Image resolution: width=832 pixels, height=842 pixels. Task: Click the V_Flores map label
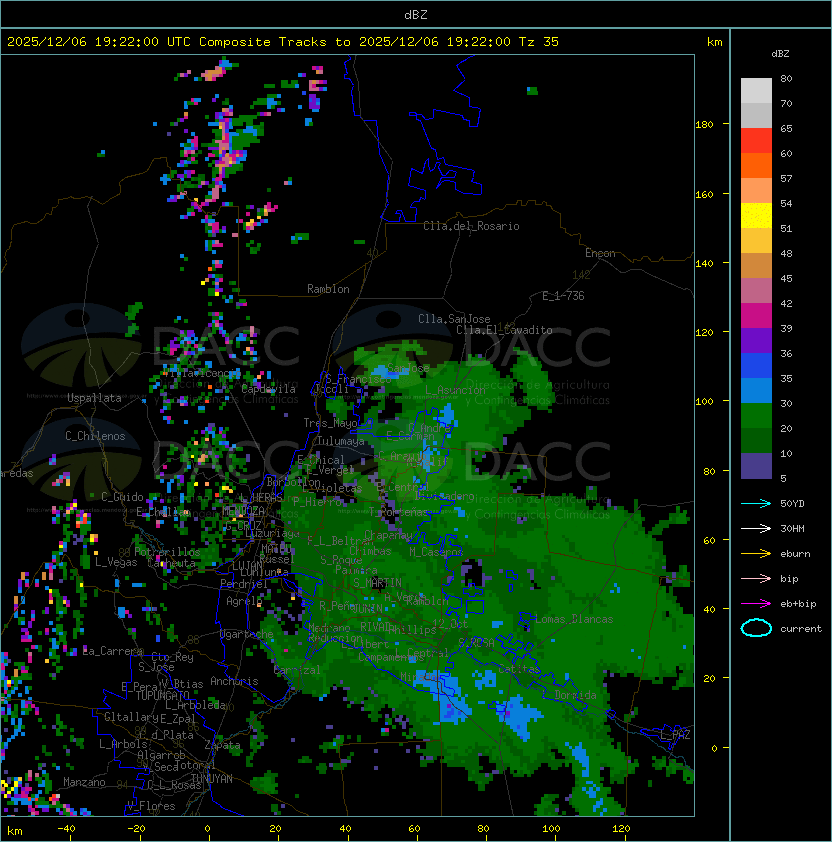coord(151,806)
